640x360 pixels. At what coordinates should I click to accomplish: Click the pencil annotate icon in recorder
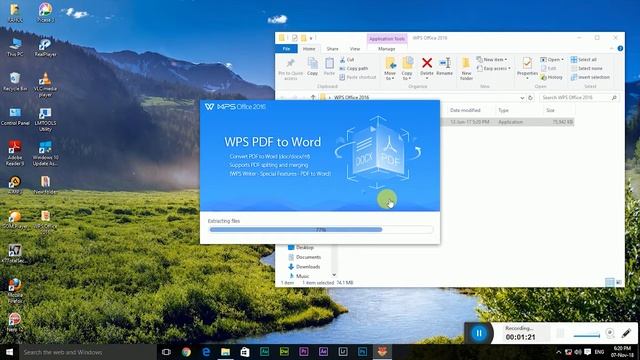[626, 333]
